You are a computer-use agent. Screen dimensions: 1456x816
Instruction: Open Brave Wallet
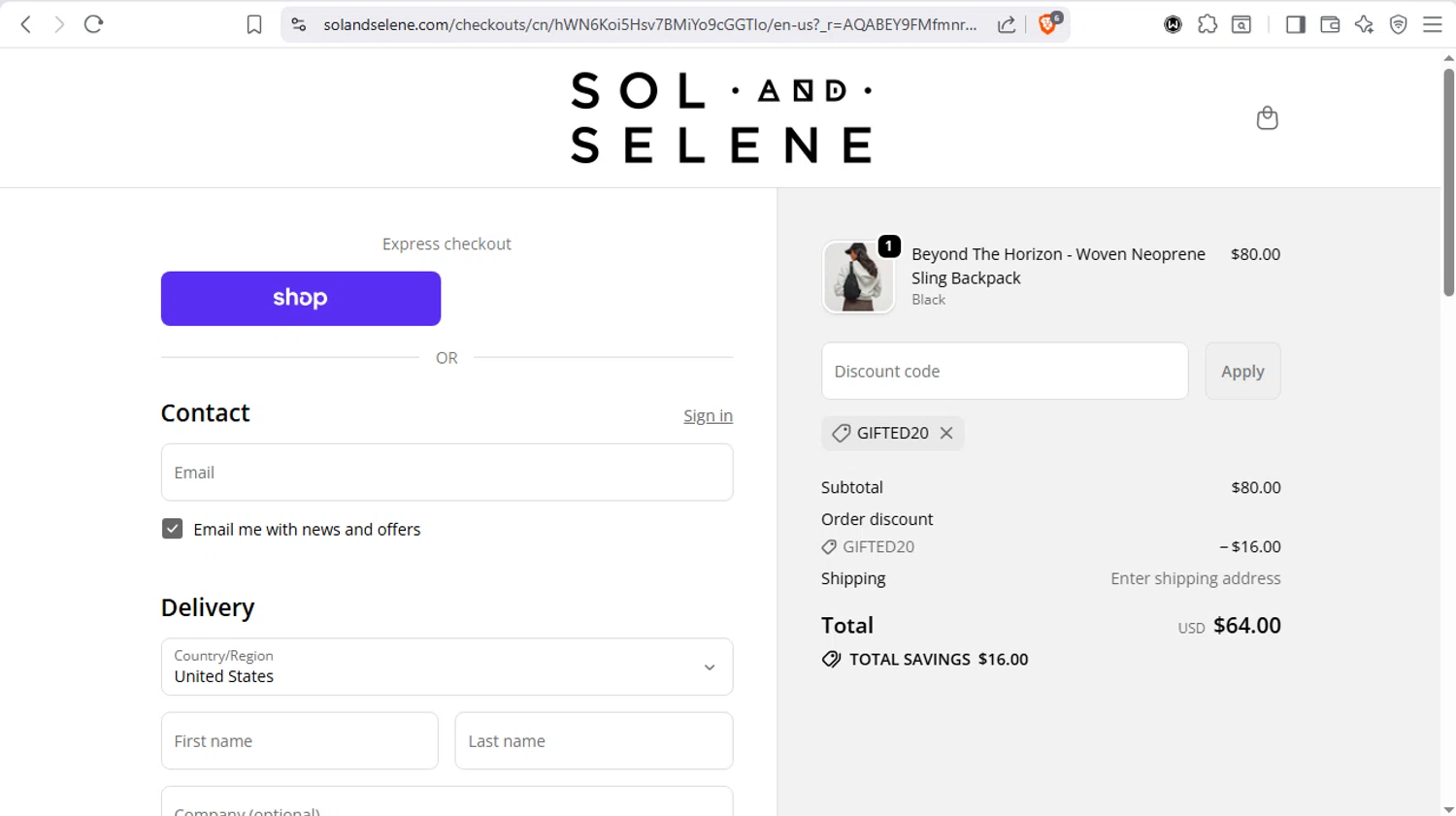(1330, 24)
